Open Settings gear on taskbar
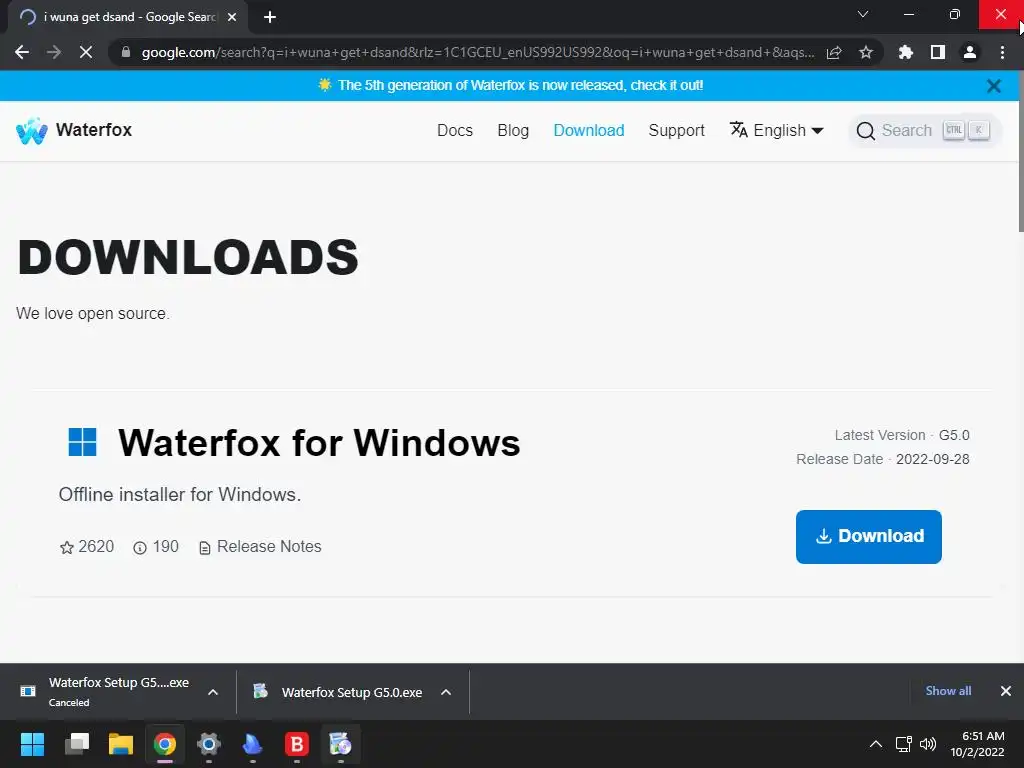The width and height of the screenshot is (1024, 768). click(x=208, y=744)
